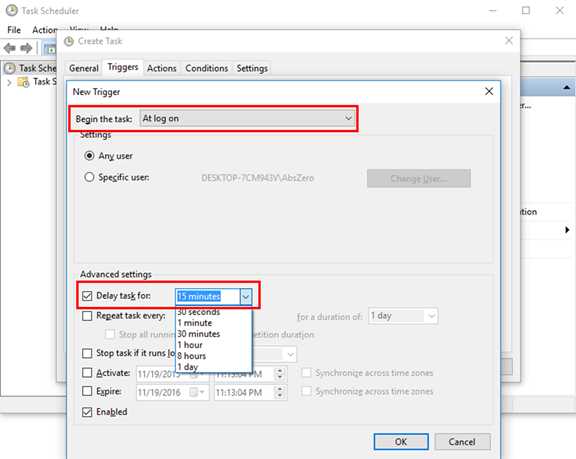Choose '8 hours' from delay list
Screen dimensions: 576x459
[x=191, y=356]
